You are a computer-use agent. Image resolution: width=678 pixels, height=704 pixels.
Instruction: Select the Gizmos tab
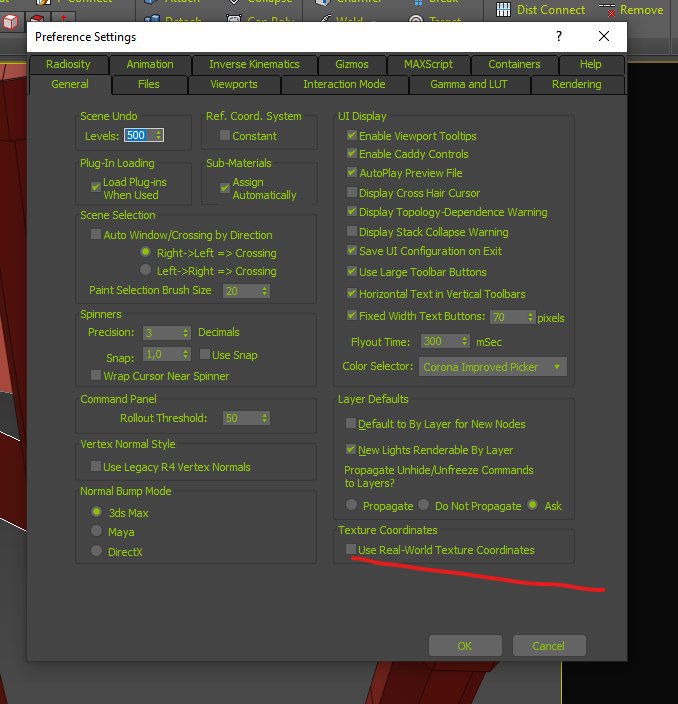(352, 64)
